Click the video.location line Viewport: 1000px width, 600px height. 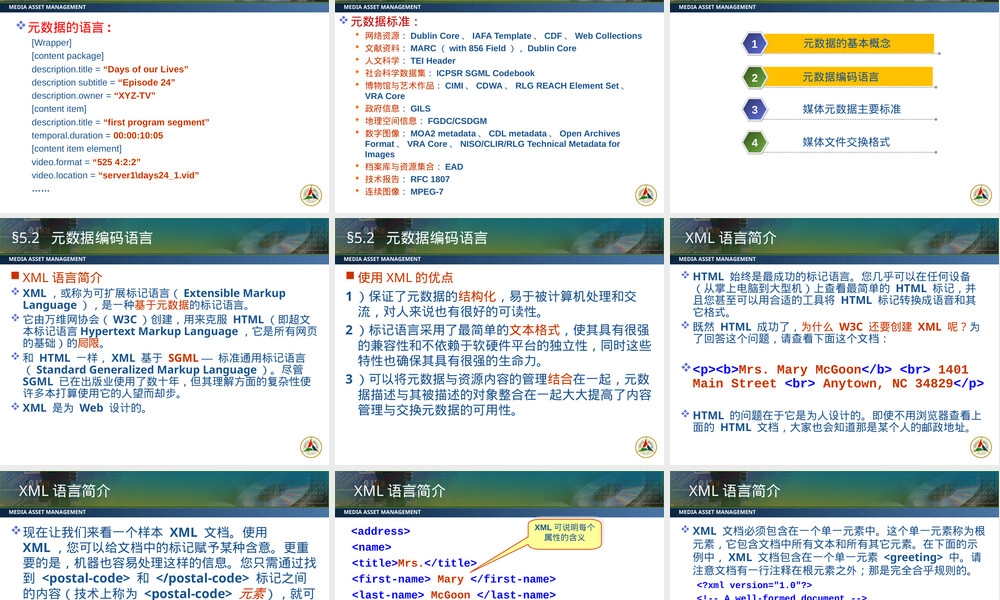[115, 175]
